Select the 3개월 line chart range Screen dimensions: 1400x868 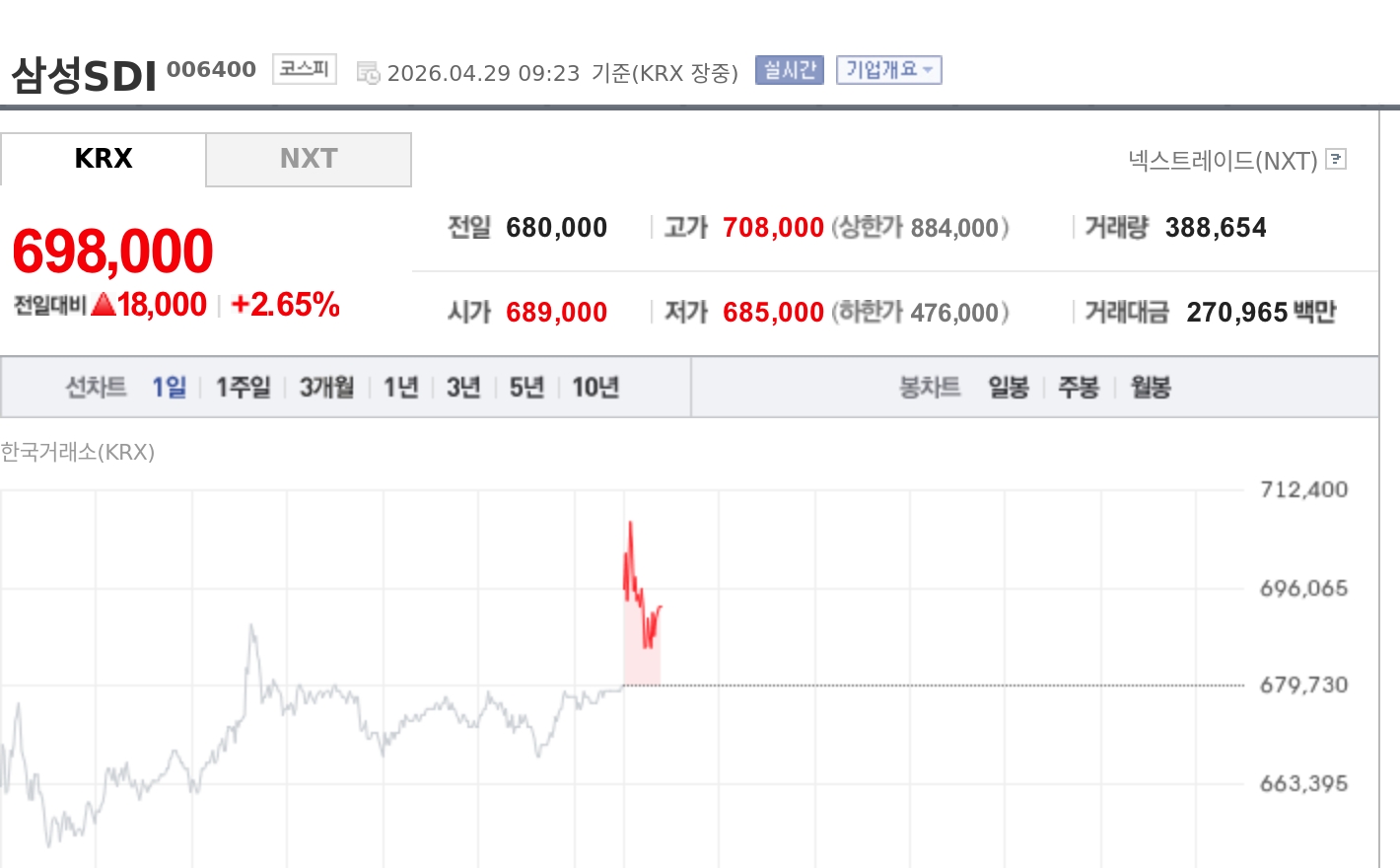click(x=326, y=388)
